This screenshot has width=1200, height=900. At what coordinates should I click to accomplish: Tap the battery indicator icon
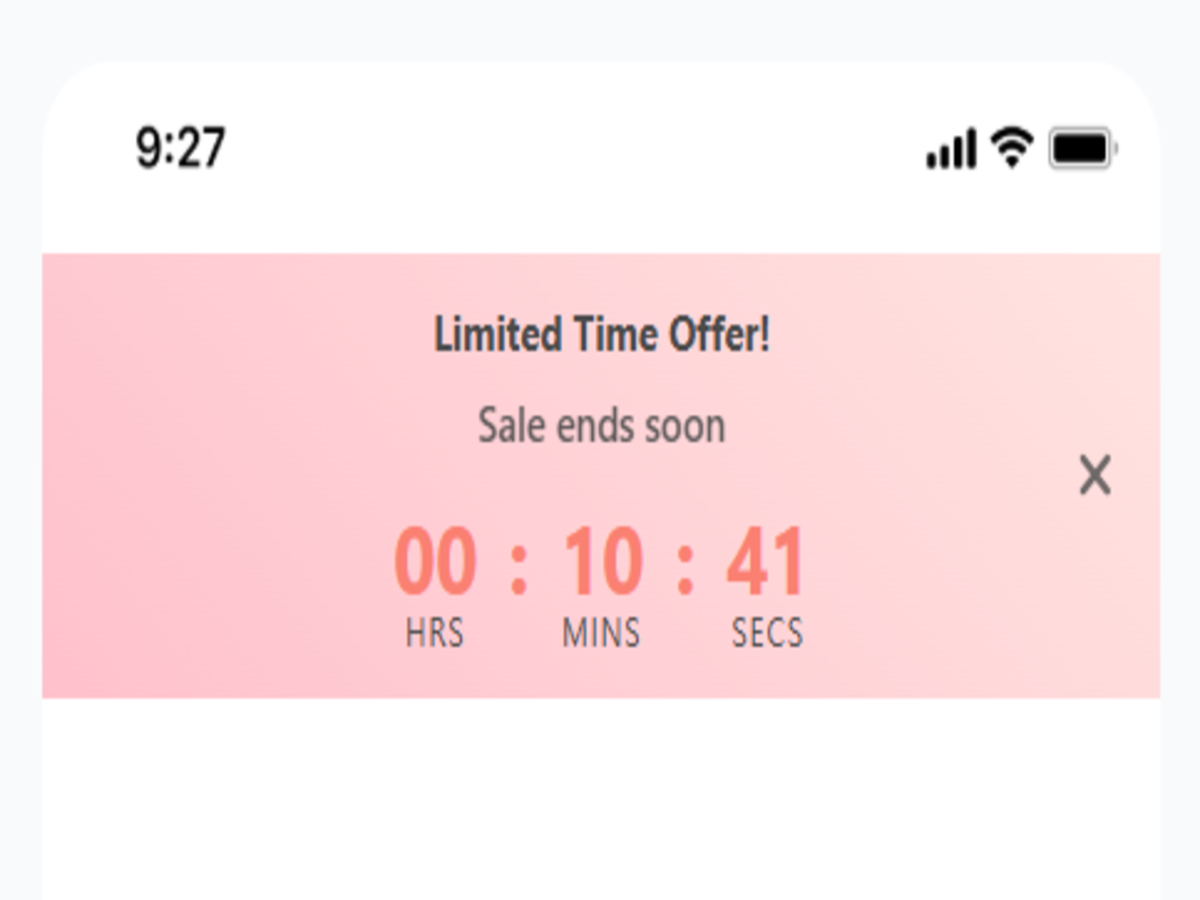[x=1082, y=149]
